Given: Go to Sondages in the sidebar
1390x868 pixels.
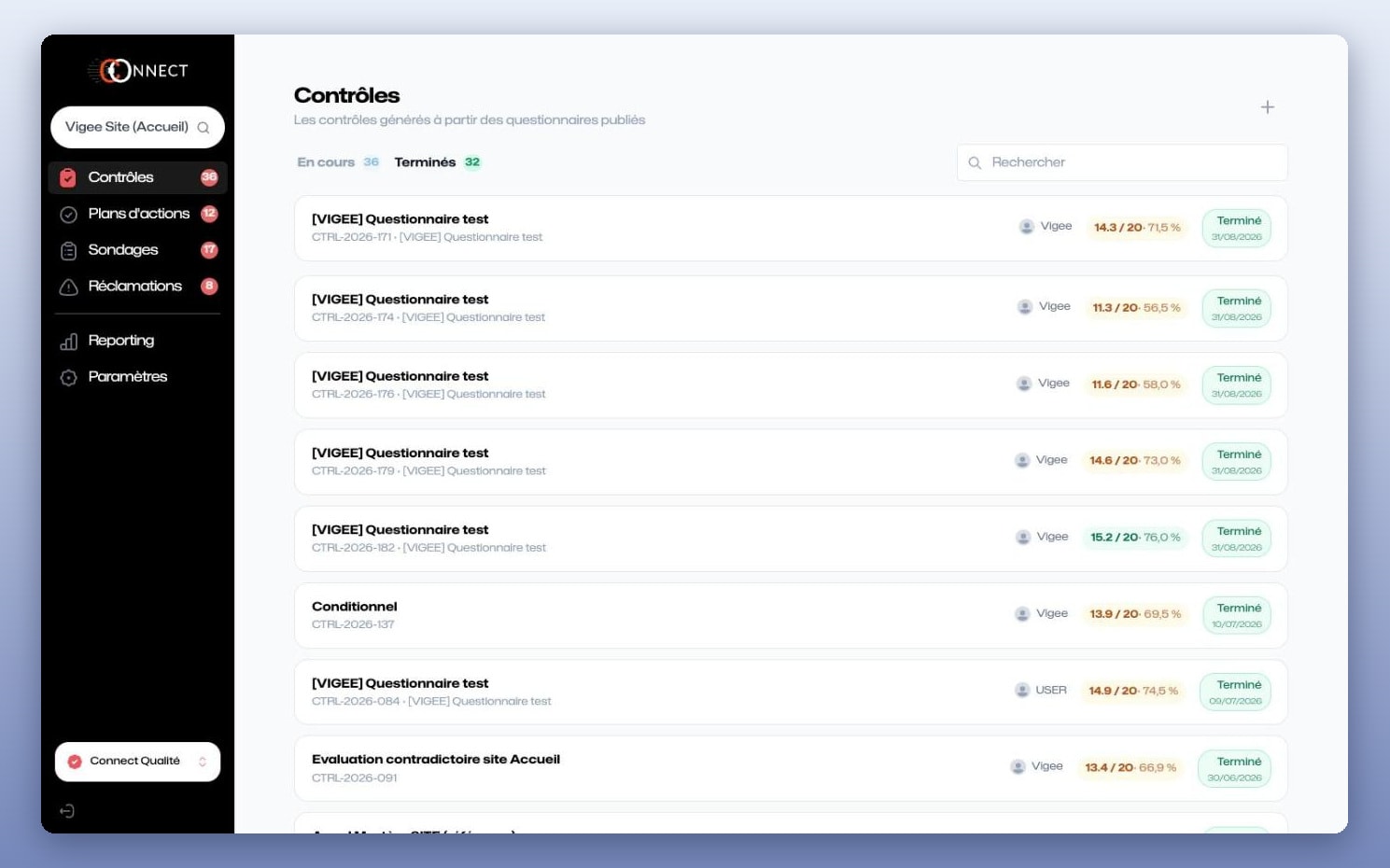Looking at the screenshot, I should pos(137,250).
